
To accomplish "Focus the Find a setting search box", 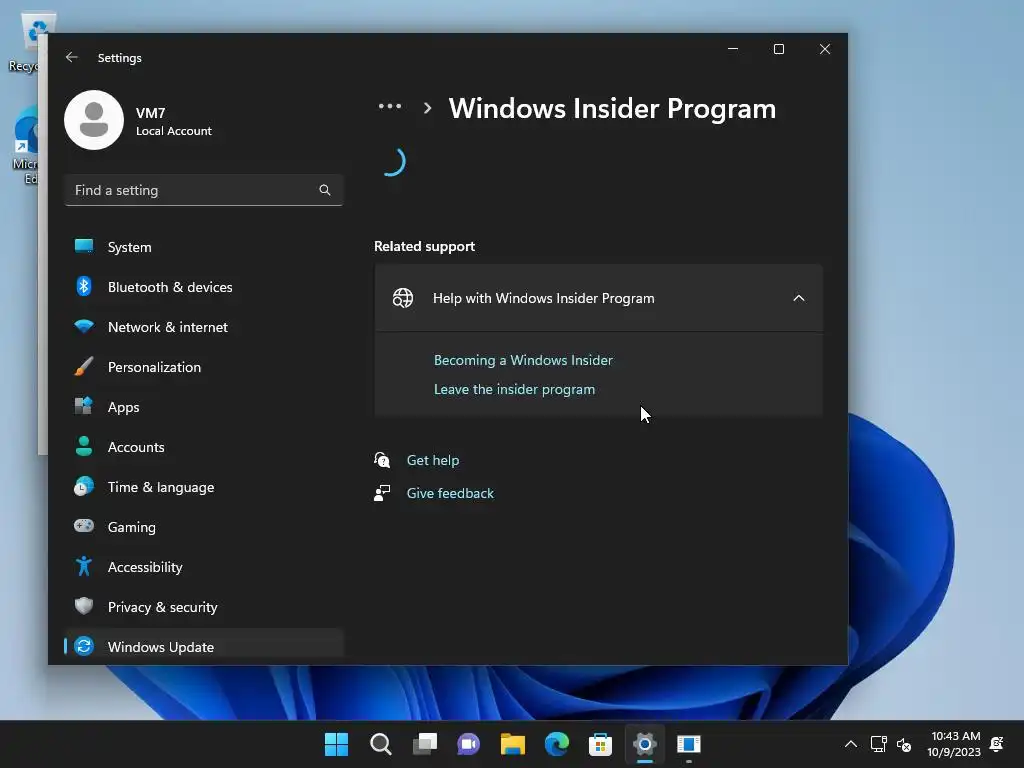I will [x=204, y=190].
